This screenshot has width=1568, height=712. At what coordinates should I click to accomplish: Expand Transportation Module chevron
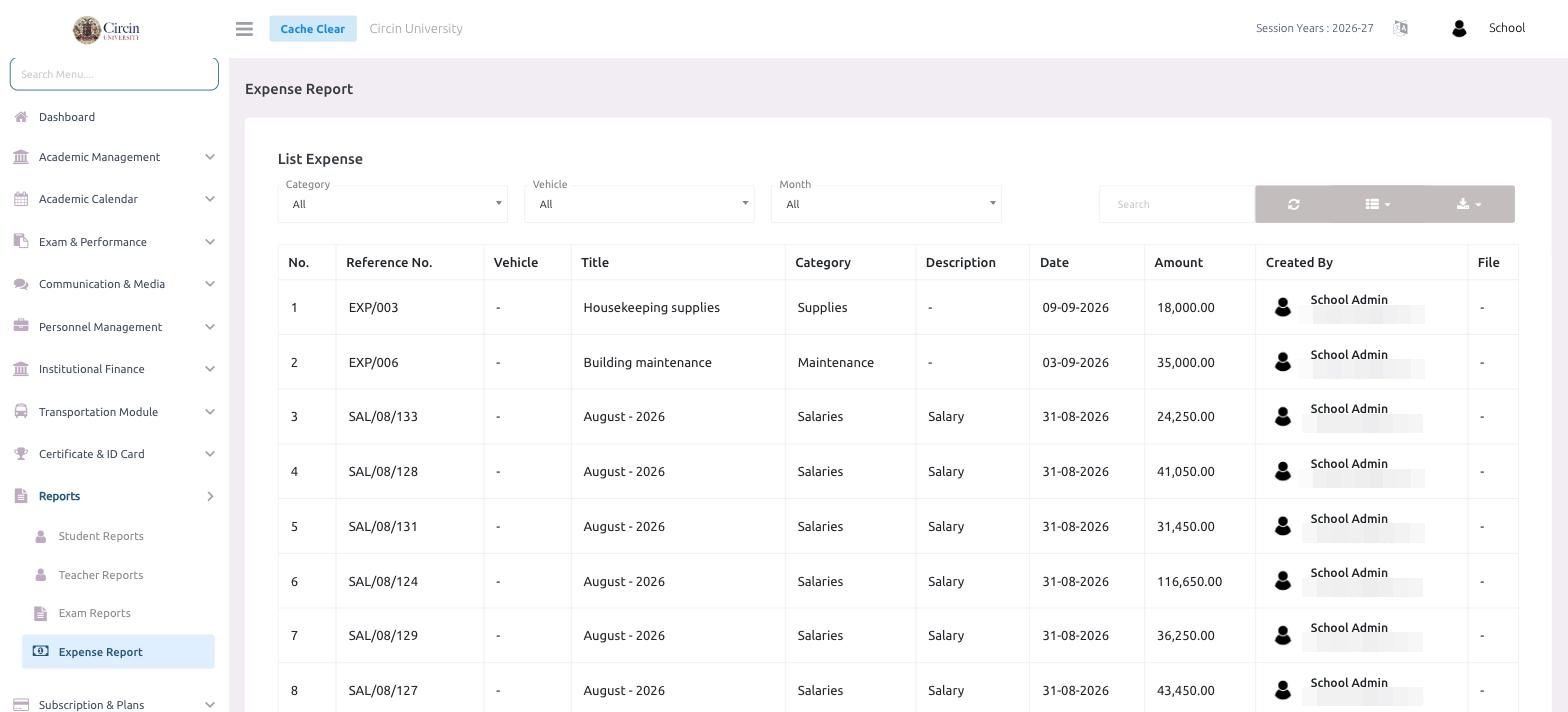pos(210,412)
